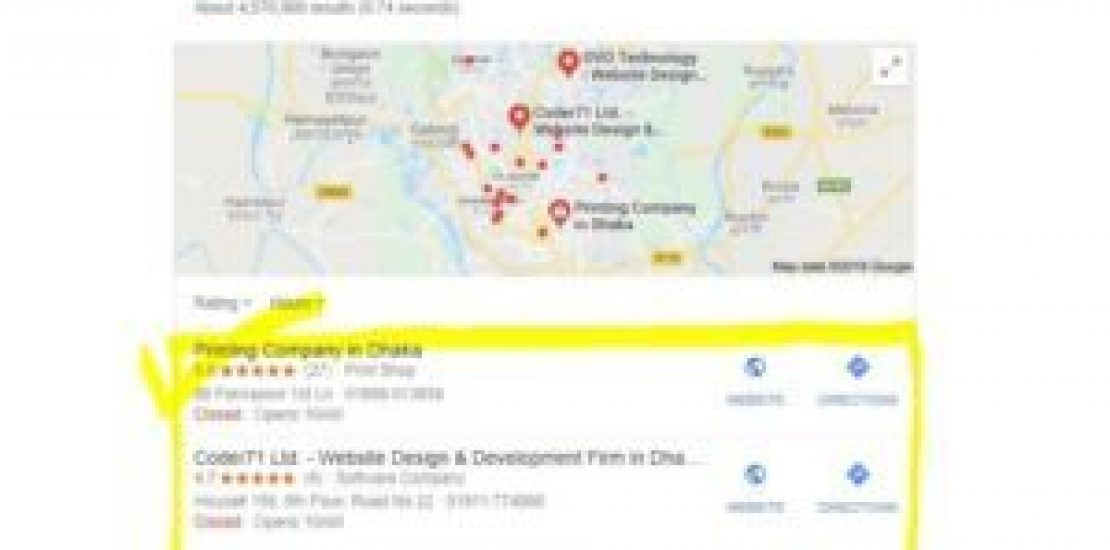1110x550 pixels.
Task: Open Coder71 Ltd. Website Design listing
Action: pyautogui.click(x=451, y=458)
